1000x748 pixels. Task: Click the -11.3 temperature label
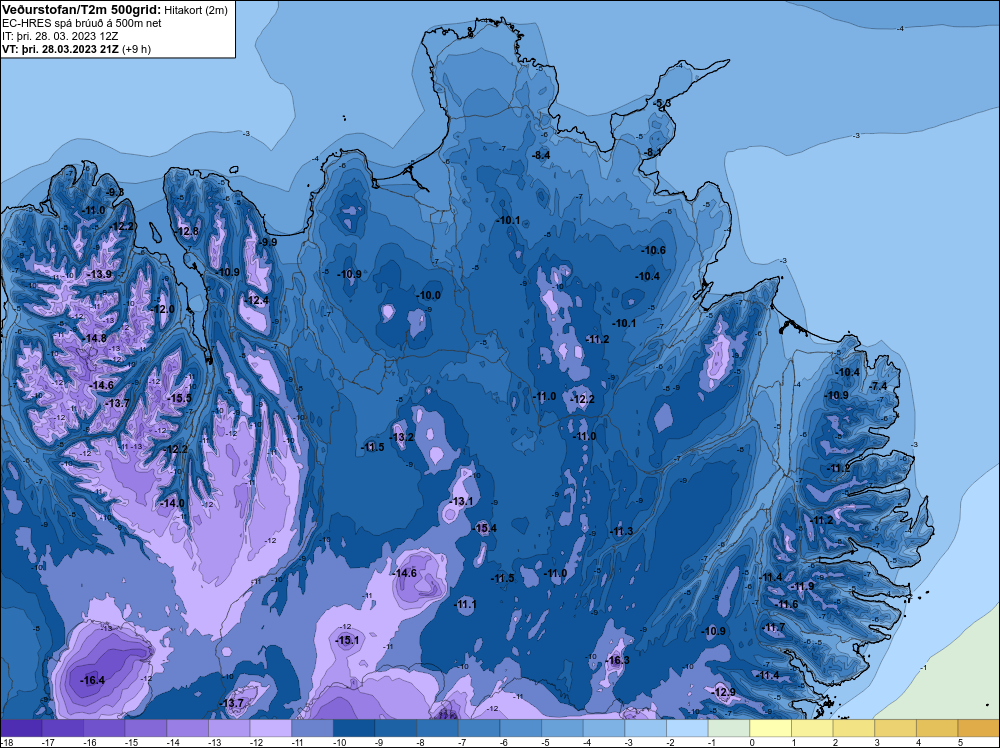[621, 531]
